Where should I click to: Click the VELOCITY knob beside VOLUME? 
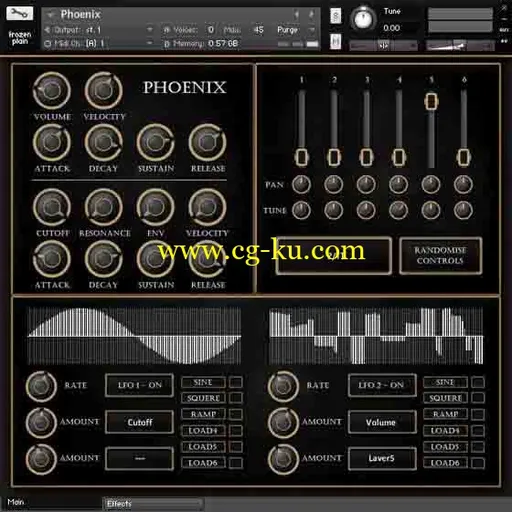coord(104,91)
